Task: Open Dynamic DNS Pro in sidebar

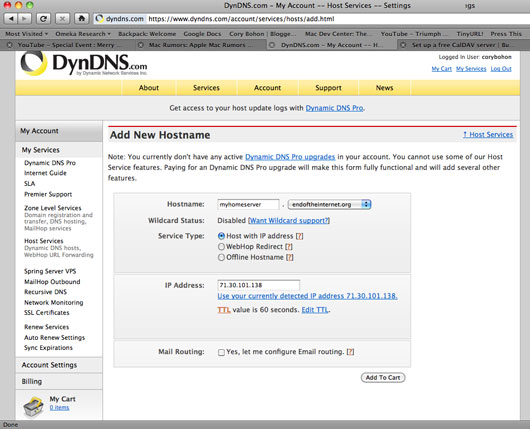Action: pyautogui.click(x=50, y=163)
